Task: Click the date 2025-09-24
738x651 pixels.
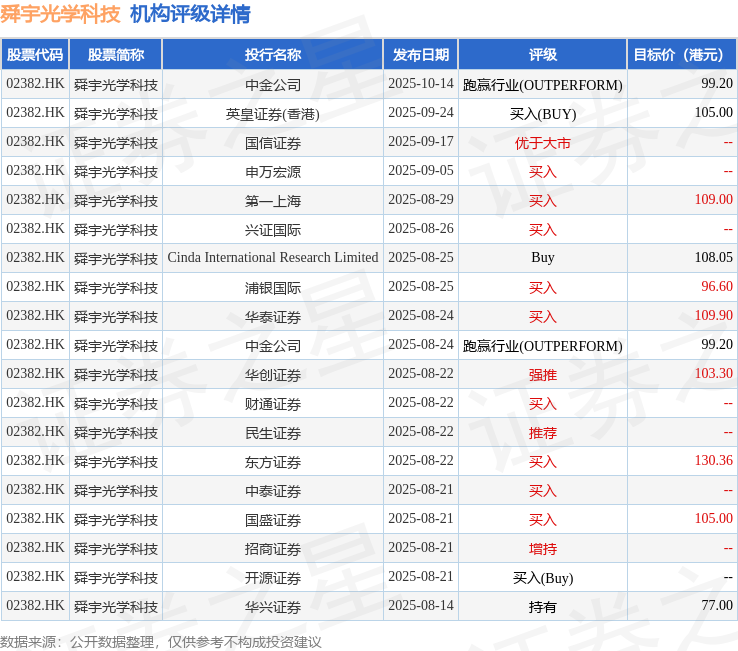Action: (x=421, y=113)
